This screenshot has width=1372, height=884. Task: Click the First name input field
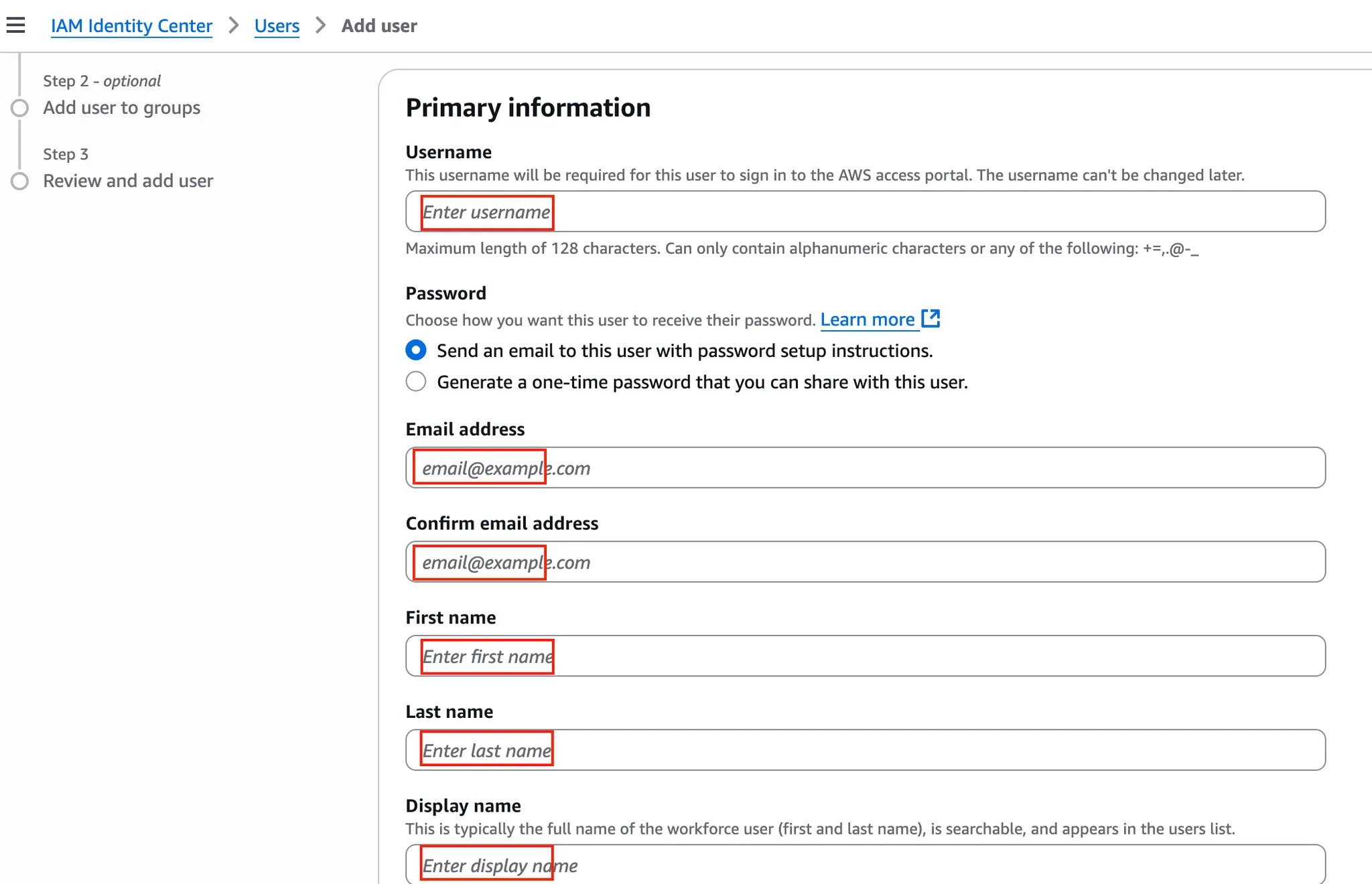(866, 656)
